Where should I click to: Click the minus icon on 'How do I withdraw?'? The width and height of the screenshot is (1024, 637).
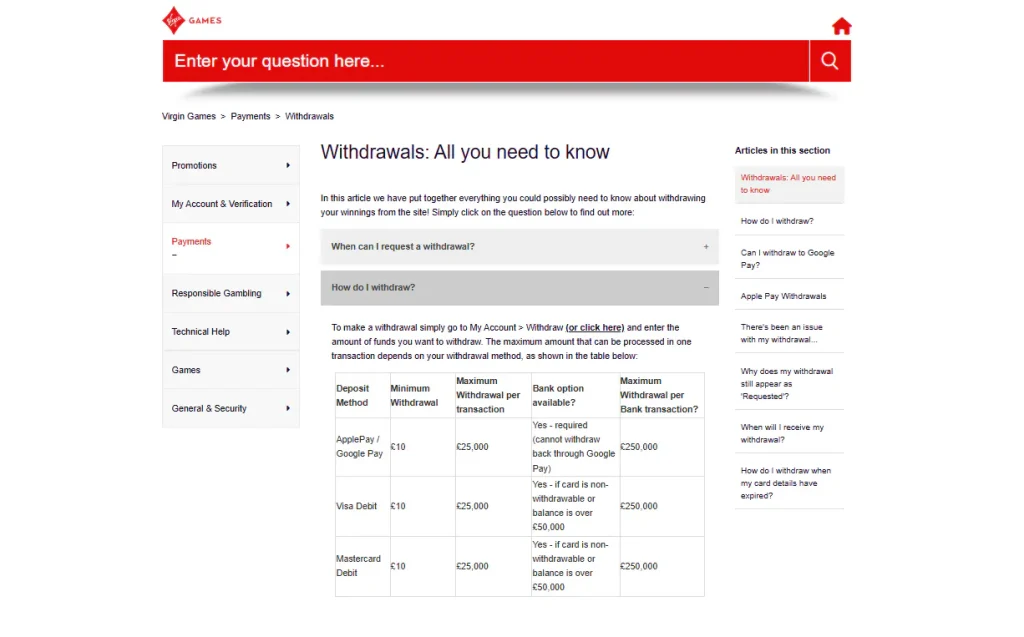point(706,287)
